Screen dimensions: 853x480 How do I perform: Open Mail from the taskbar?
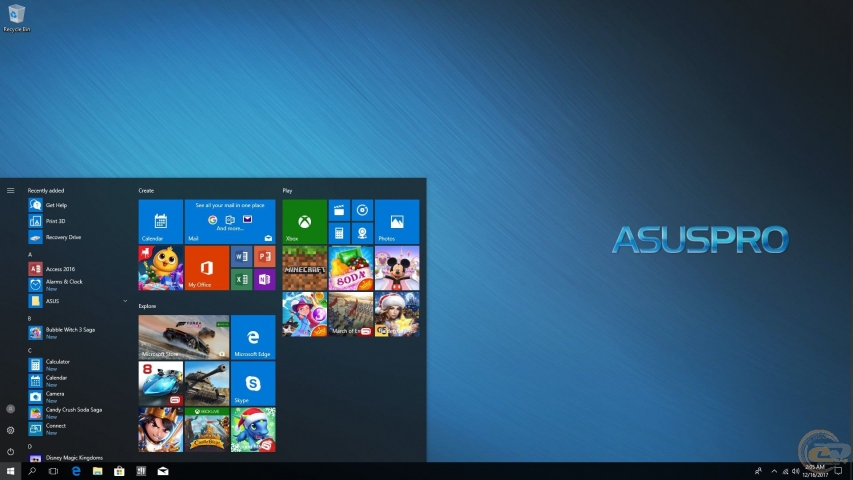click(163, 471)
